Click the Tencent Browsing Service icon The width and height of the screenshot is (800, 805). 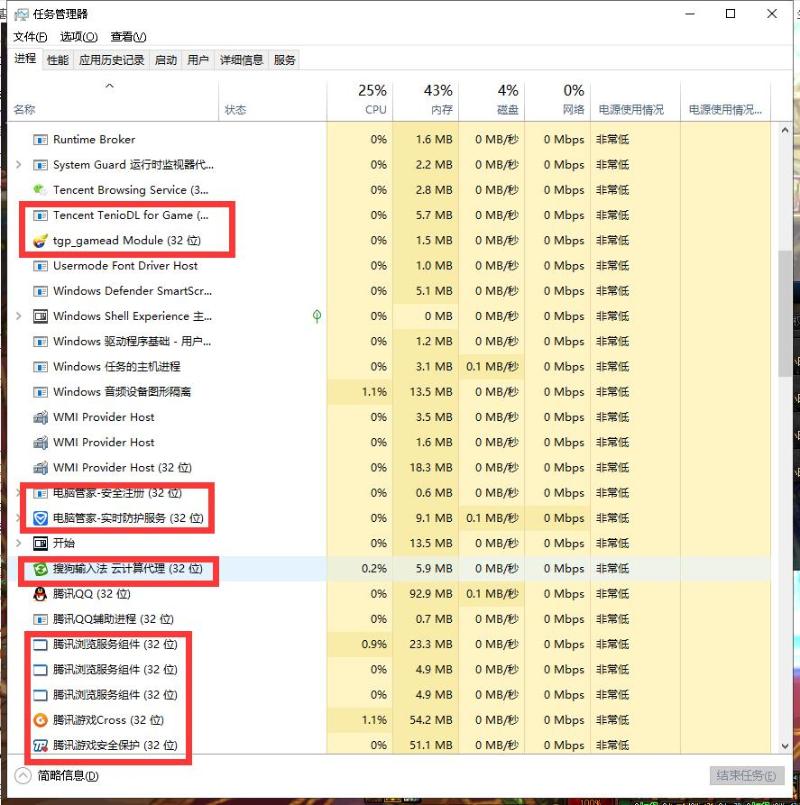point(40,190)
